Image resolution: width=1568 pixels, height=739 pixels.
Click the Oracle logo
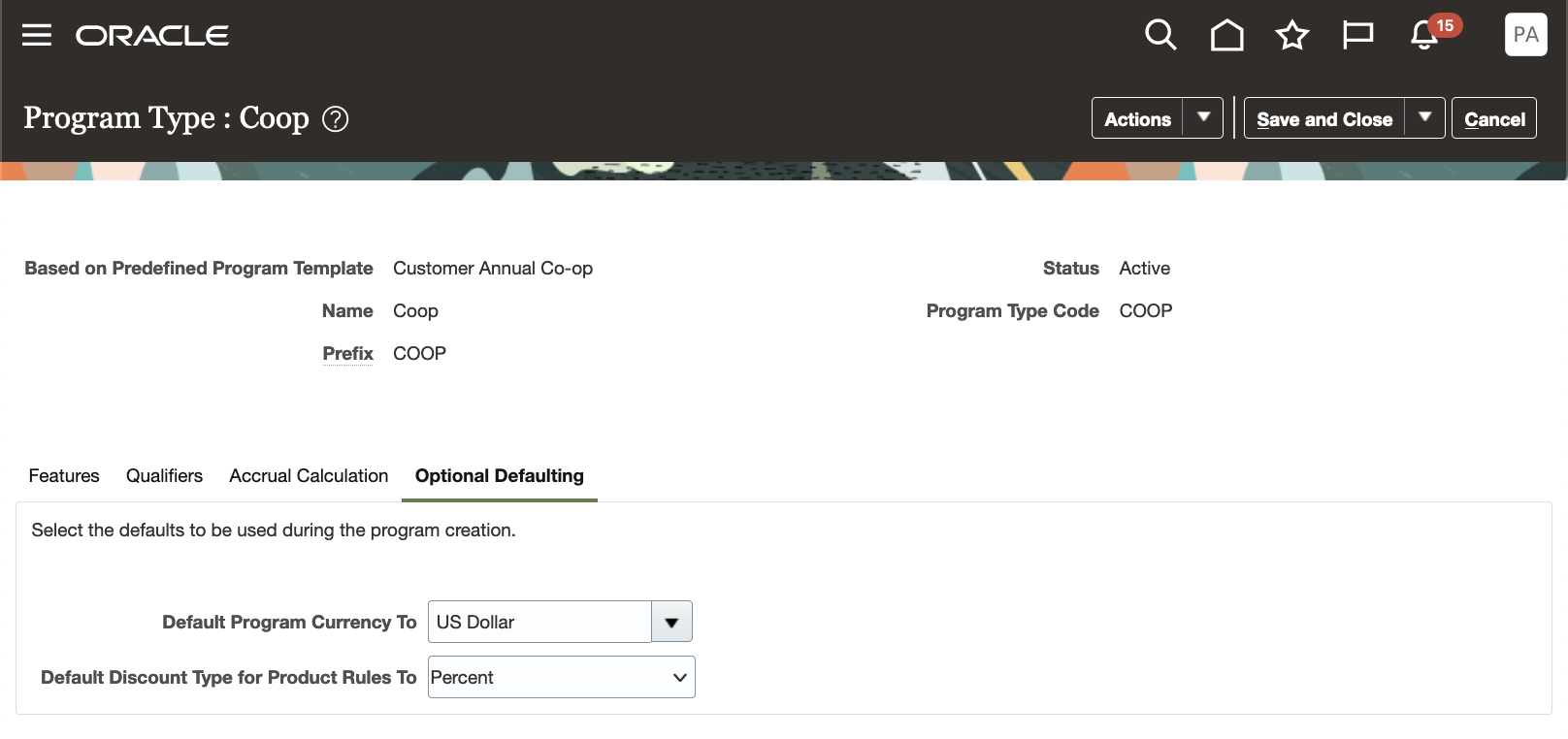(x=151, y=35)
